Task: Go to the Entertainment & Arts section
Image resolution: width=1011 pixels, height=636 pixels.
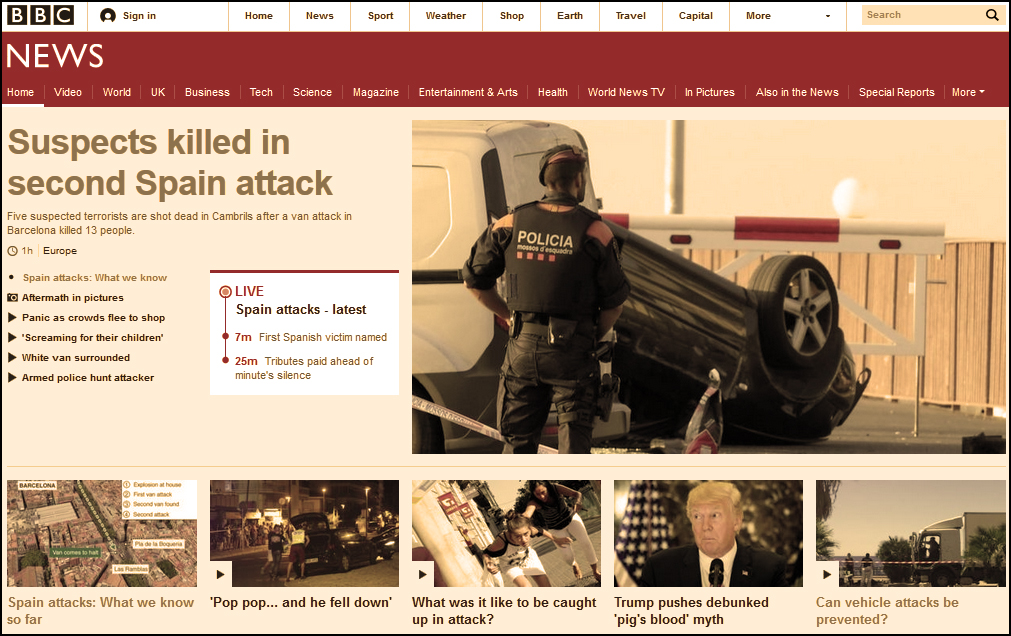Action: (468, 92)
